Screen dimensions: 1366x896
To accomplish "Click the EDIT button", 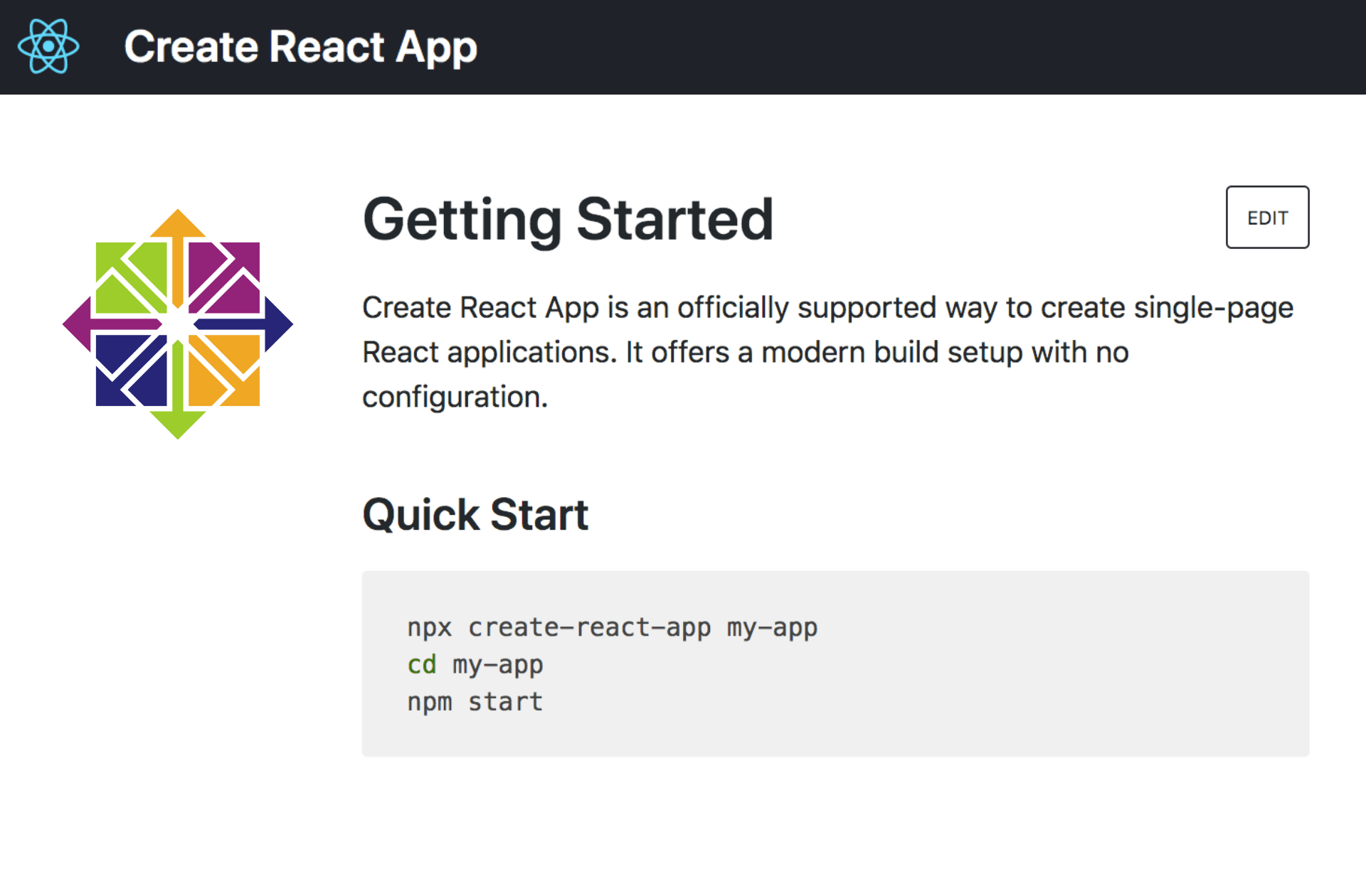I will tap(1267, 217).
